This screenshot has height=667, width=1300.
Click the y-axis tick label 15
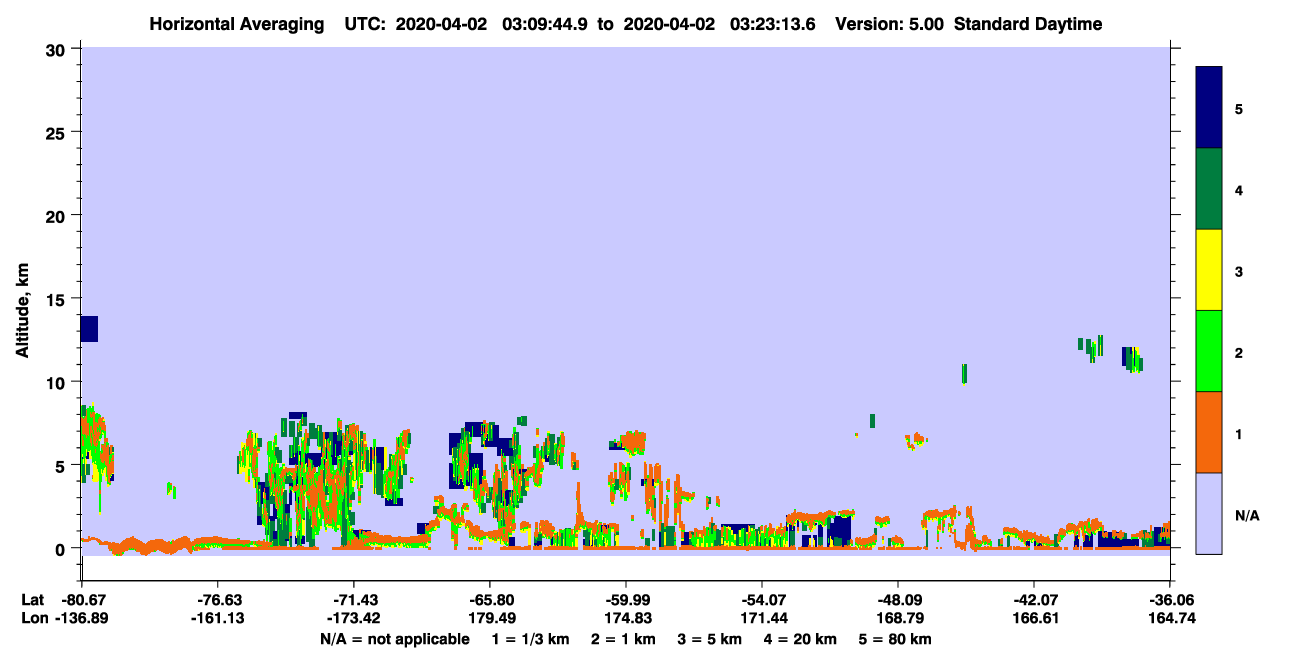[x=58, y=298]
